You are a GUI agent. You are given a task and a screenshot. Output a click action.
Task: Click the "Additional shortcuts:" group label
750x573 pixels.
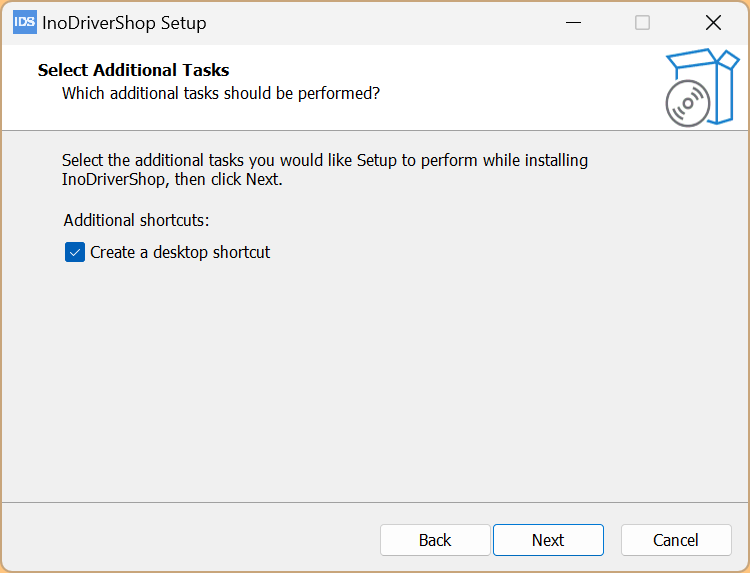click(x=136, y=220)
